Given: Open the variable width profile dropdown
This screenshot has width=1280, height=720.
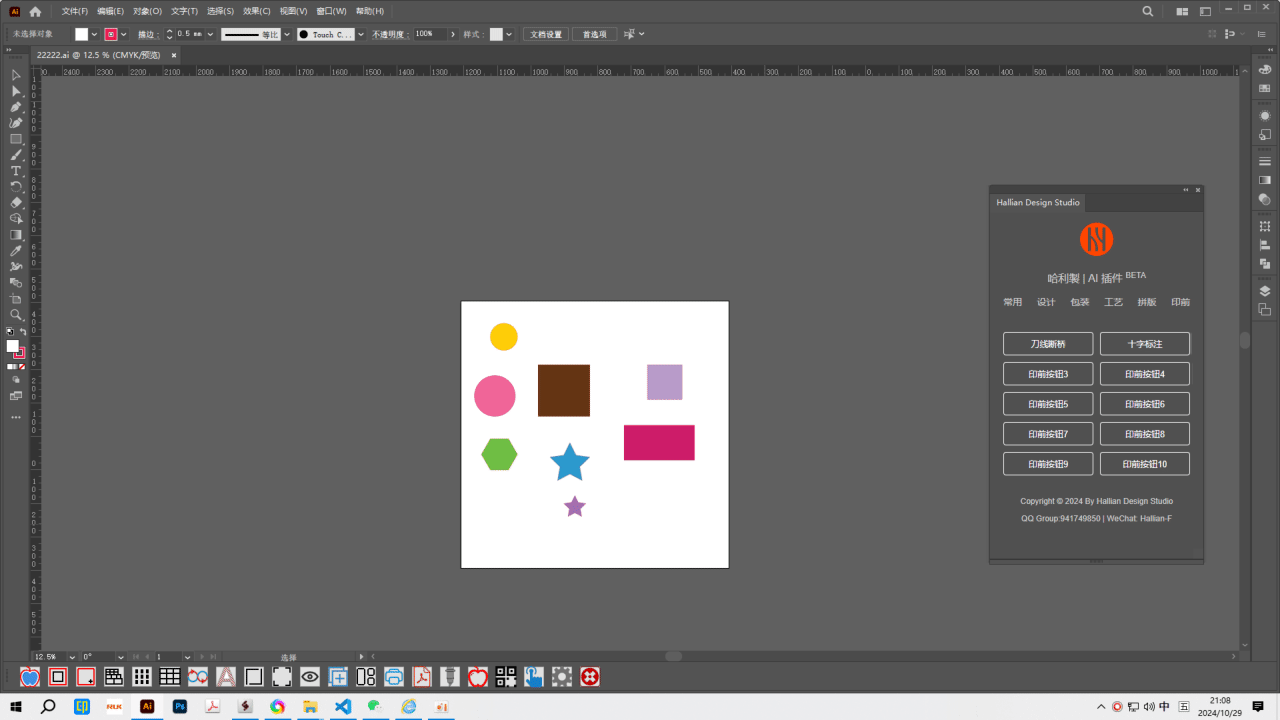Looking at the screenshot, I should coord(287,34).
